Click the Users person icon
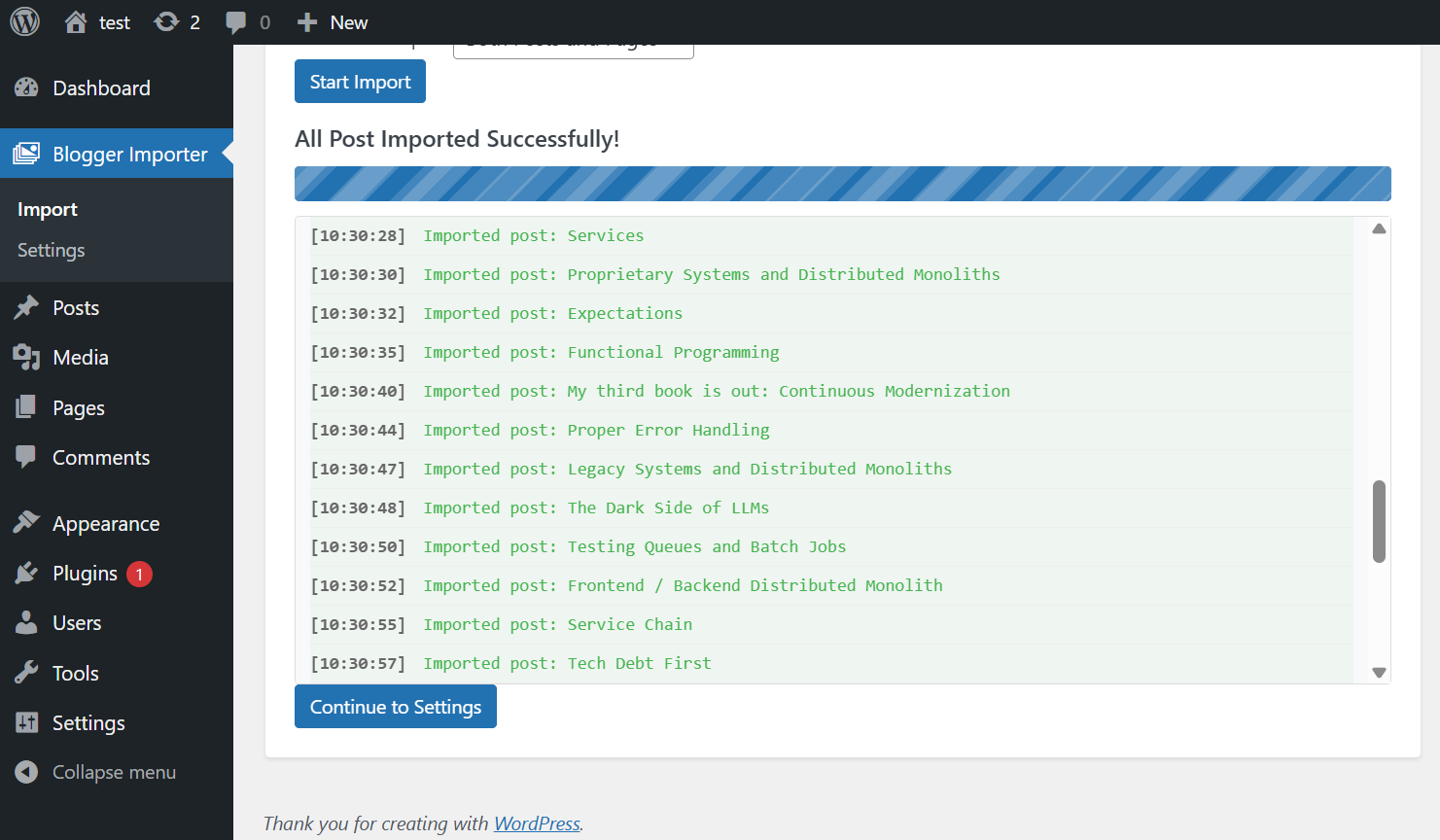This screenshot has height=840, width=1440. [x=26, y=622]
